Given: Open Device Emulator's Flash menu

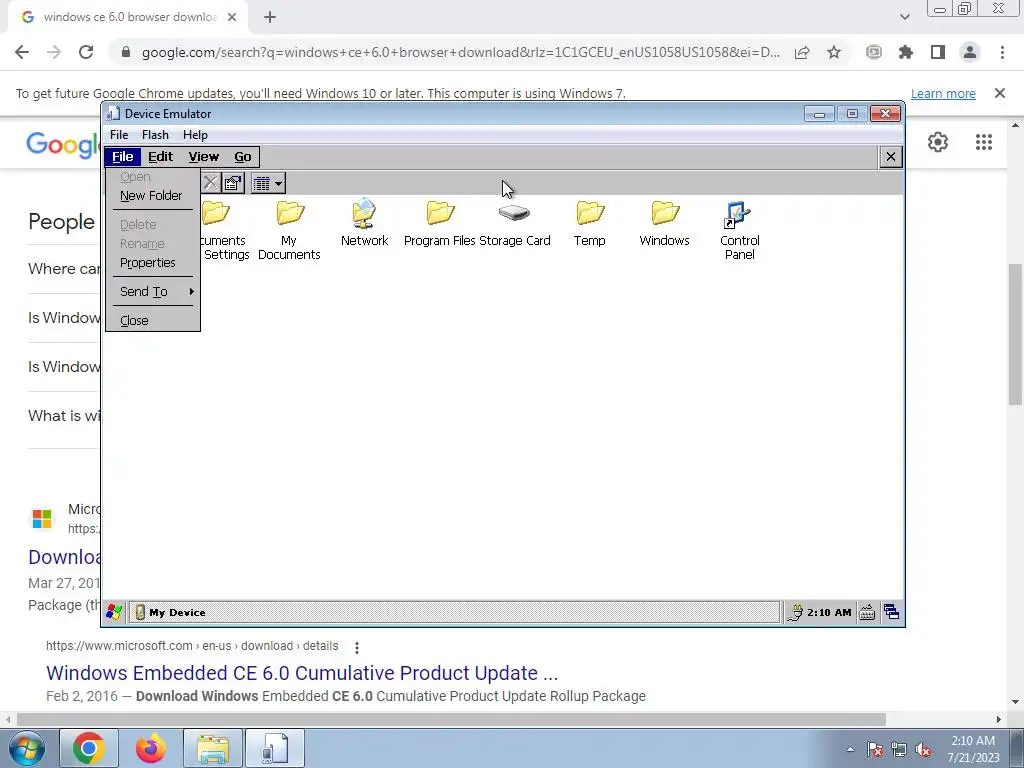Looking at the screenshot, I should click(155, 135).
